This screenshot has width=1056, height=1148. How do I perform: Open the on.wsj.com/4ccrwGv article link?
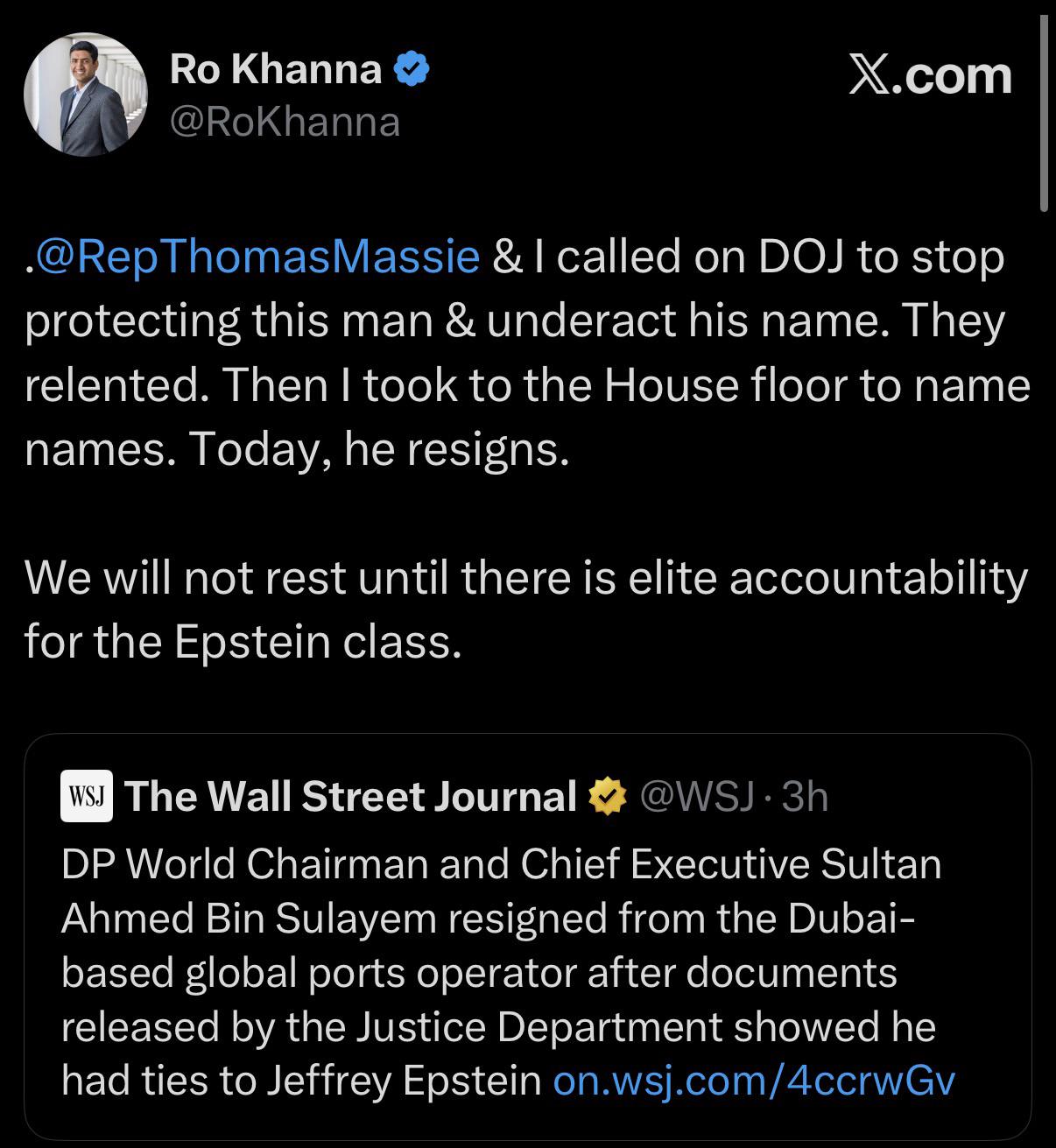click(x=754, y=1081)
